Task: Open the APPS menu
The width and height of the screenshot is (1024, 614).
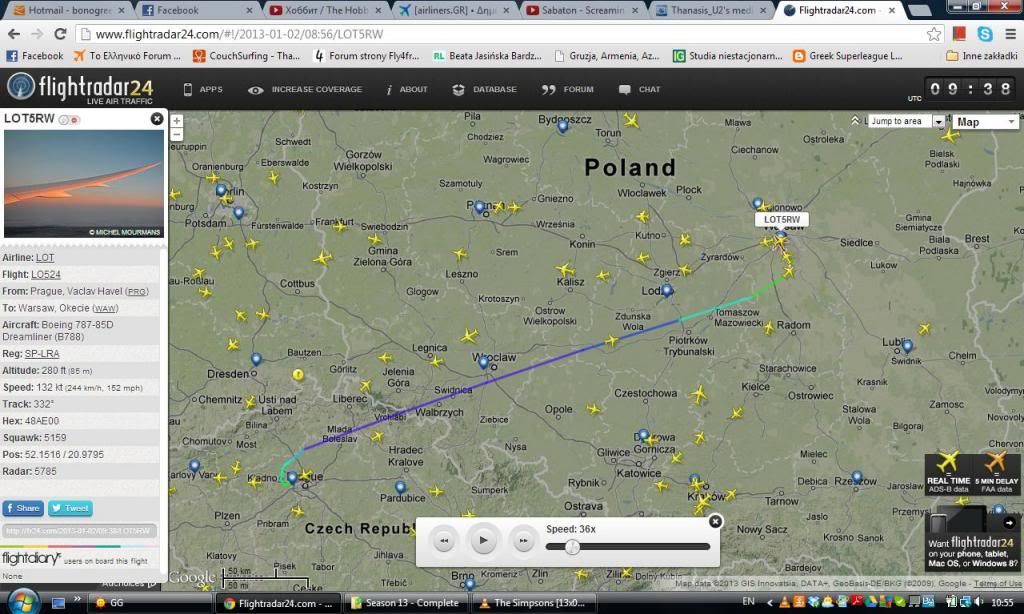Action: click(202, 89)
